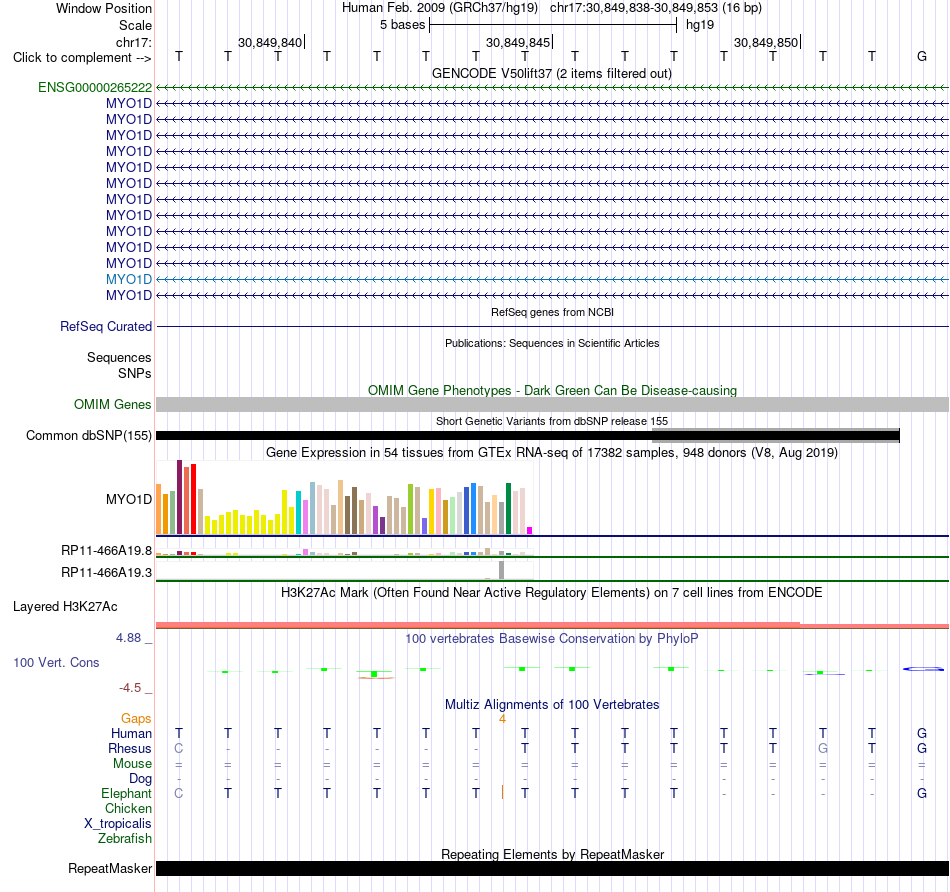This screenshot has width=950, height=892.
Task: Select the light-blue highlighted MYO1D transcript label
Action: click(128, 279)
